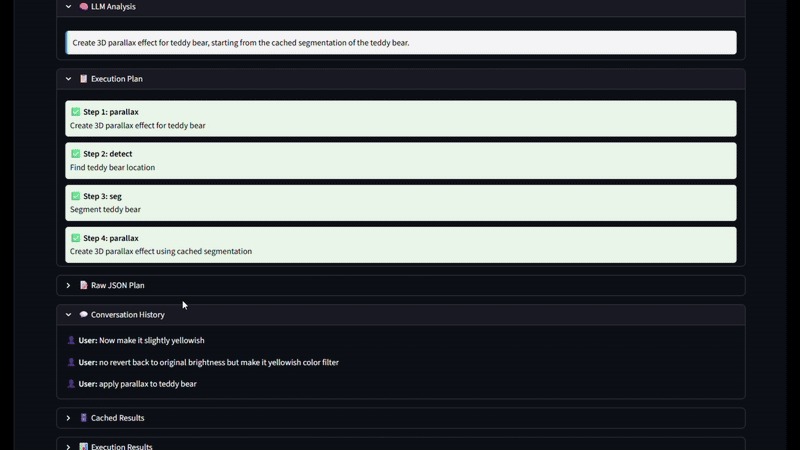This screenshot has width=800, height=450.
Task: Select the 'Step 3: seg' heading
Action: pyautogui.click(x=103, y=196)
